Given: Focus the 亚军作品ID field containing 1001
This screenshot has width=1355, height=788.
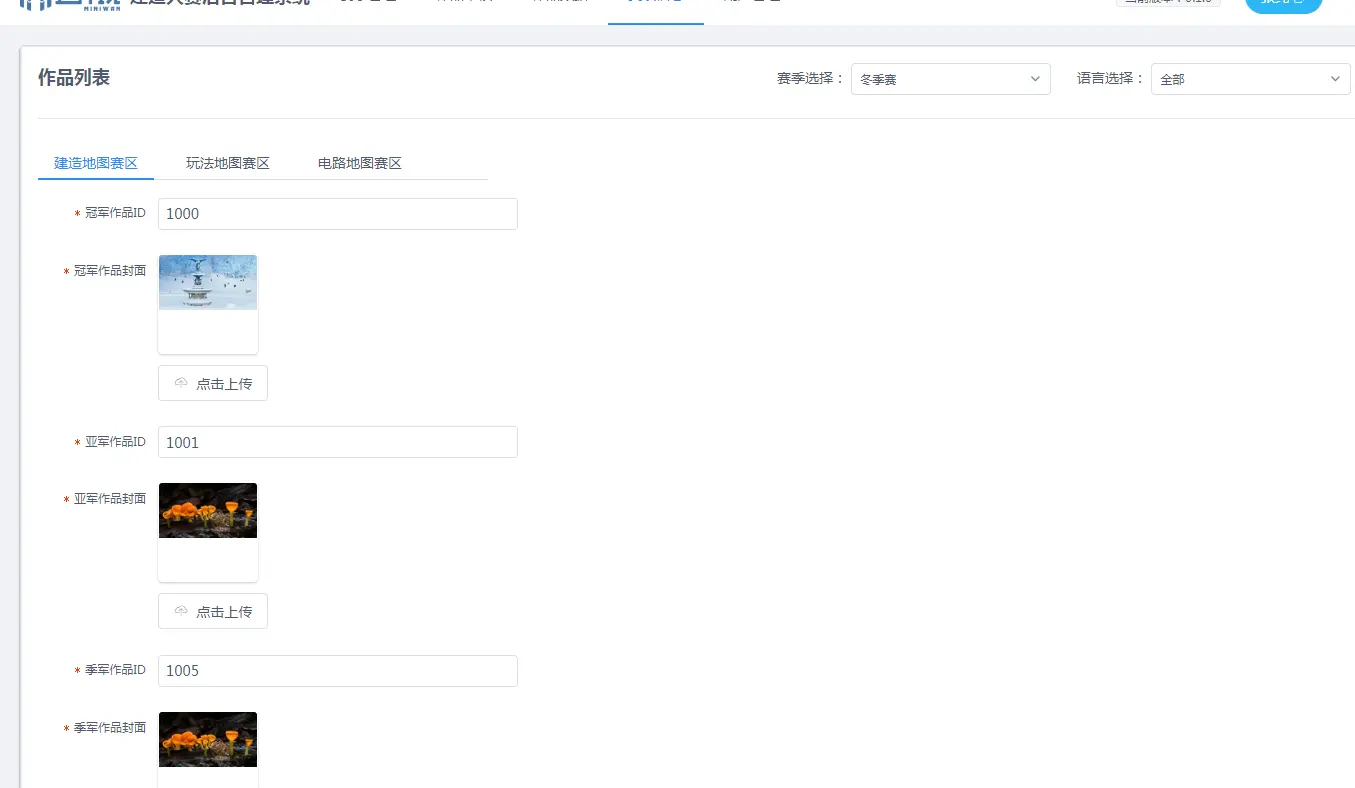Looking at the screenshot, I should click(338, 442).
